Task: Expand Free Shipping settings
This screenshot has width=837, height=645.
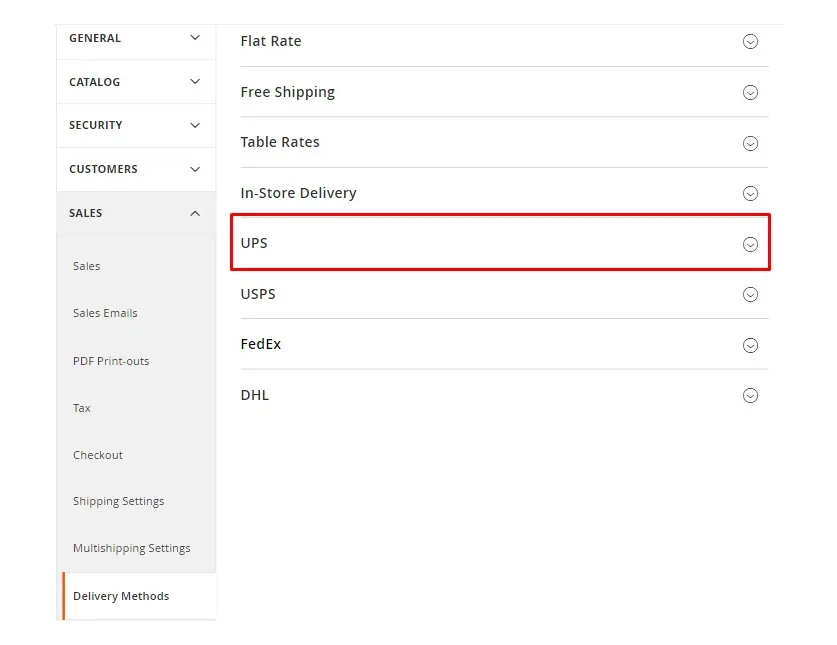Action: pos(750,92)
